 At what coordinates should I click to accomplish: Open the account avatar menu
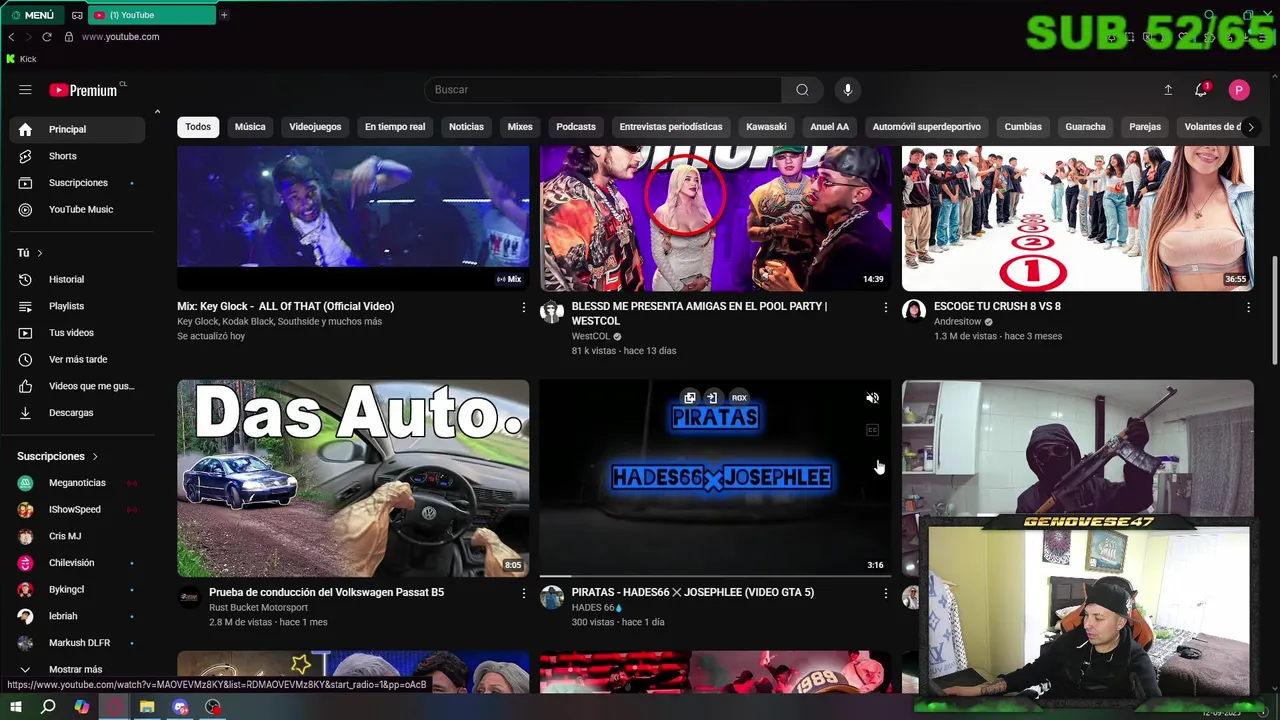(1239, 90)
